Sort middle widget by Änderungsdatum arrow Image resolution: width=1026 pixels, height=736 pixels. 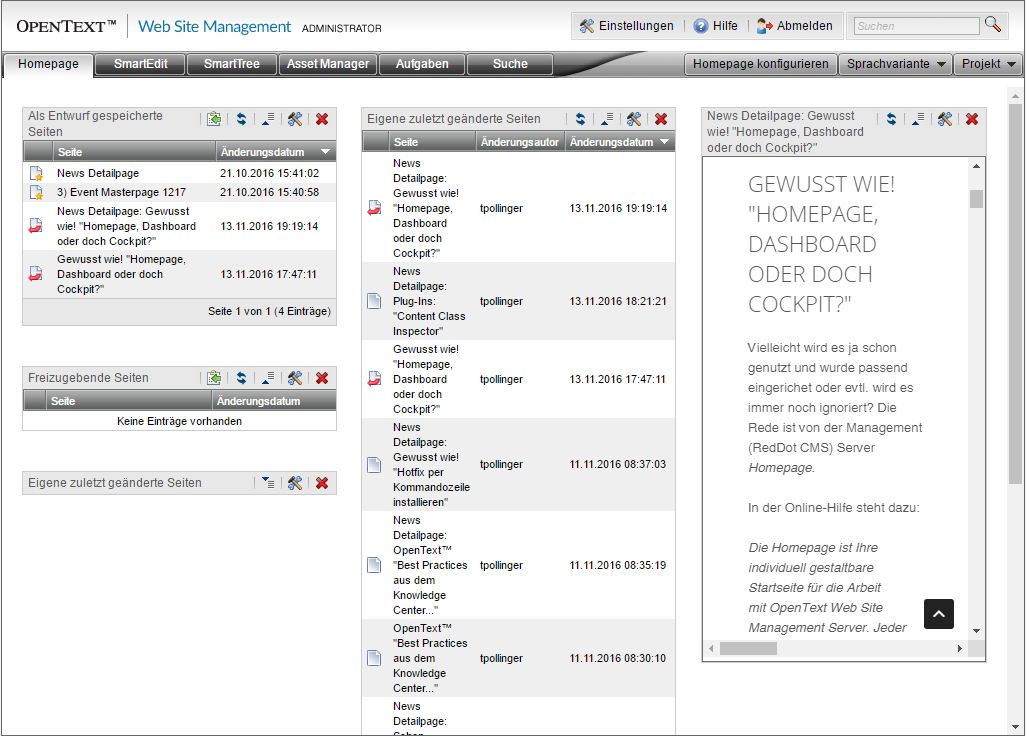[665, 142]
